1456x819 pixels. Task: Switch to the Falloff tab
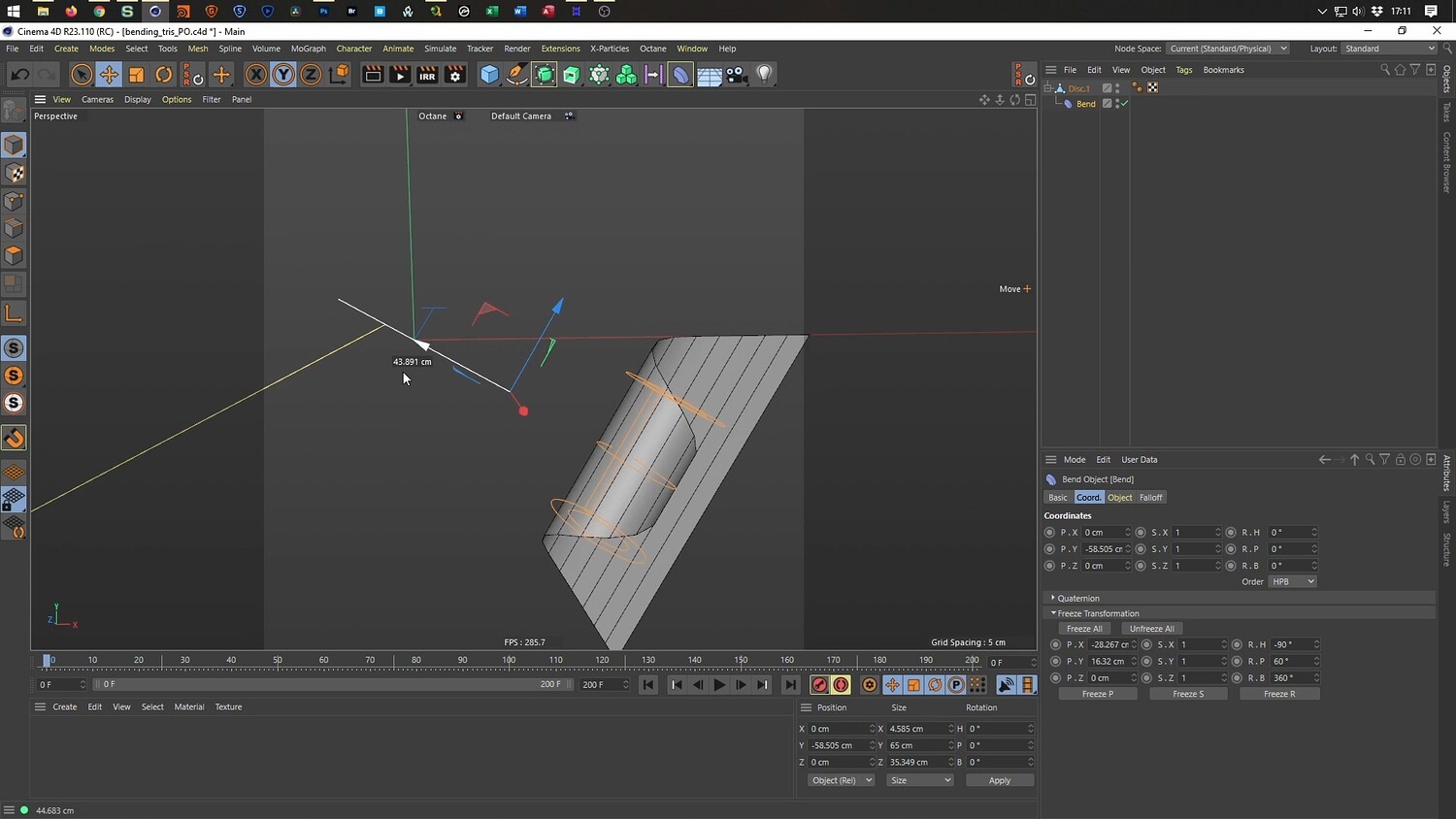(x=1150, y=498)
